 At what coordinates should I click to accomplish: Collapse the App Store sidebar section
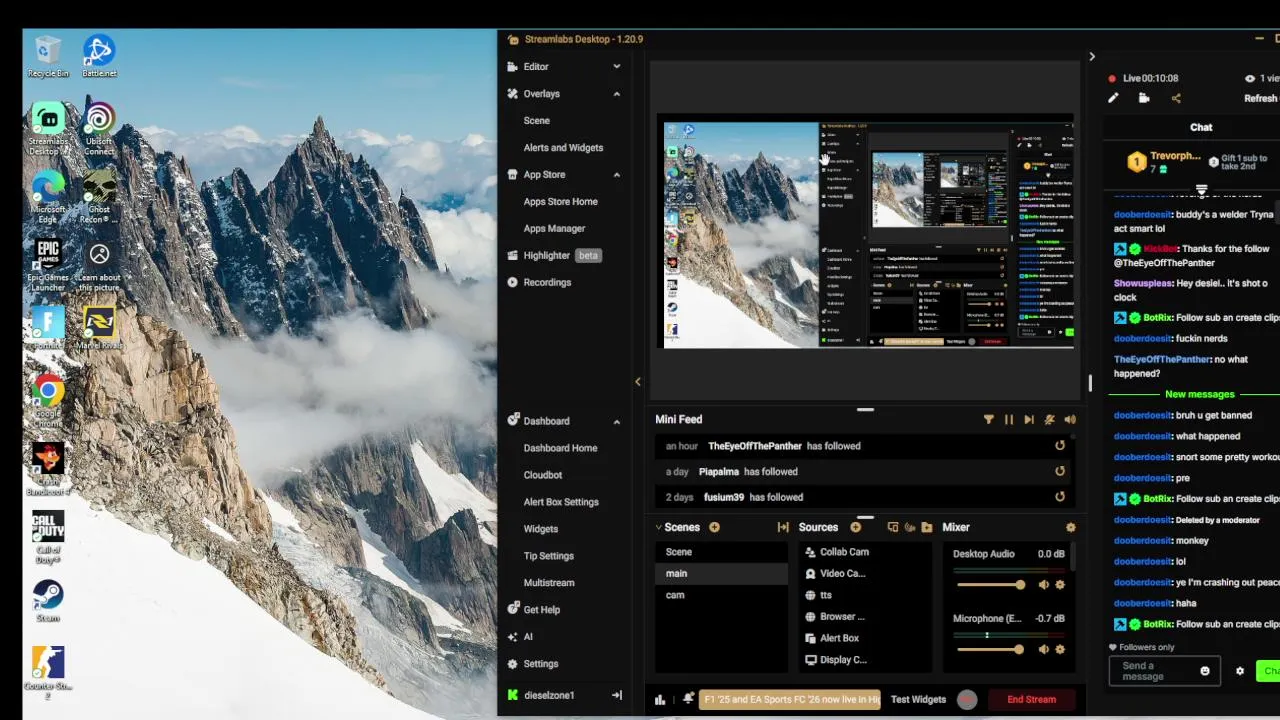click(616, 175)
